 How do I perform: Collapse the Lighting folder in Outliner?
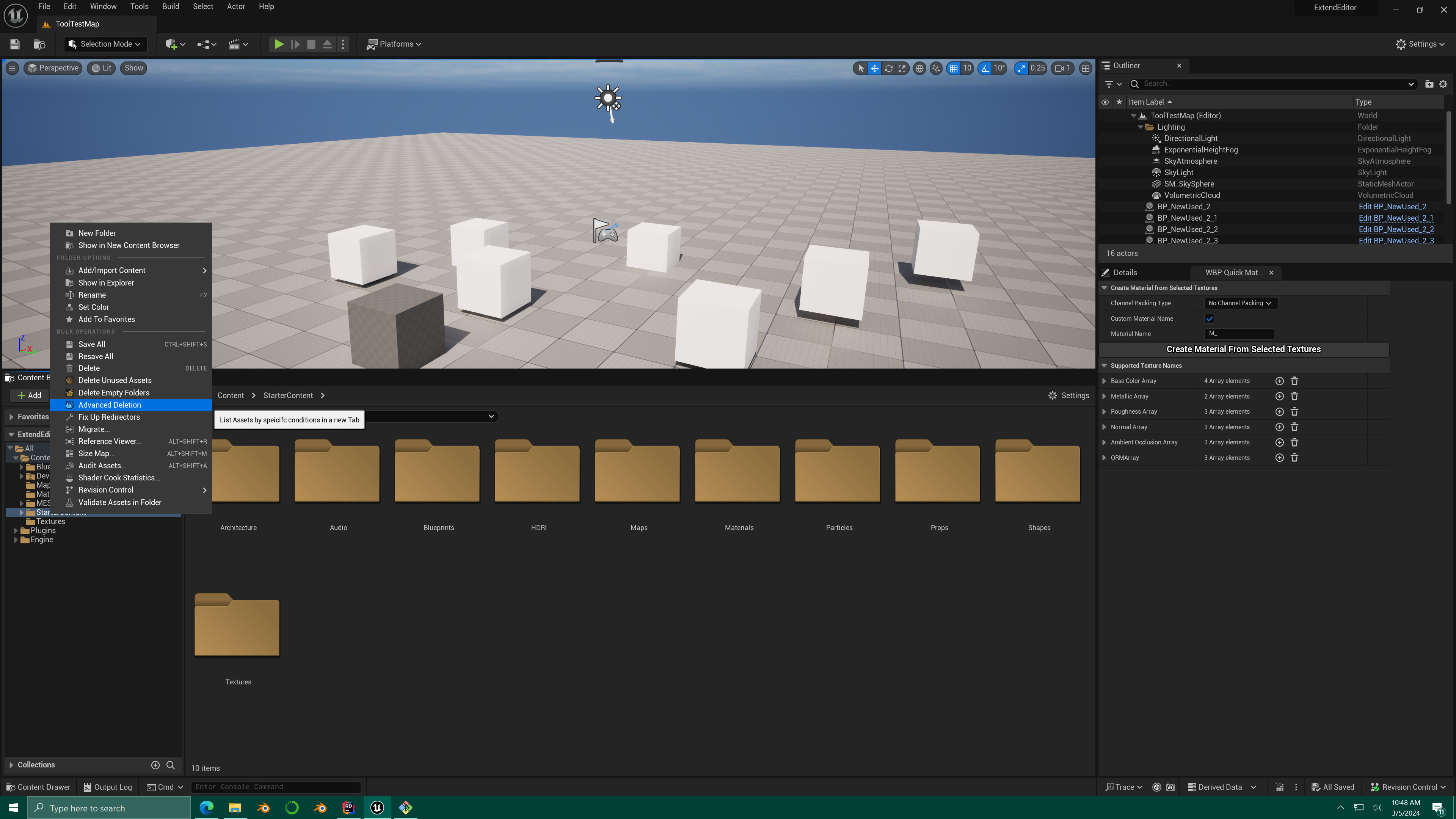1140,127
